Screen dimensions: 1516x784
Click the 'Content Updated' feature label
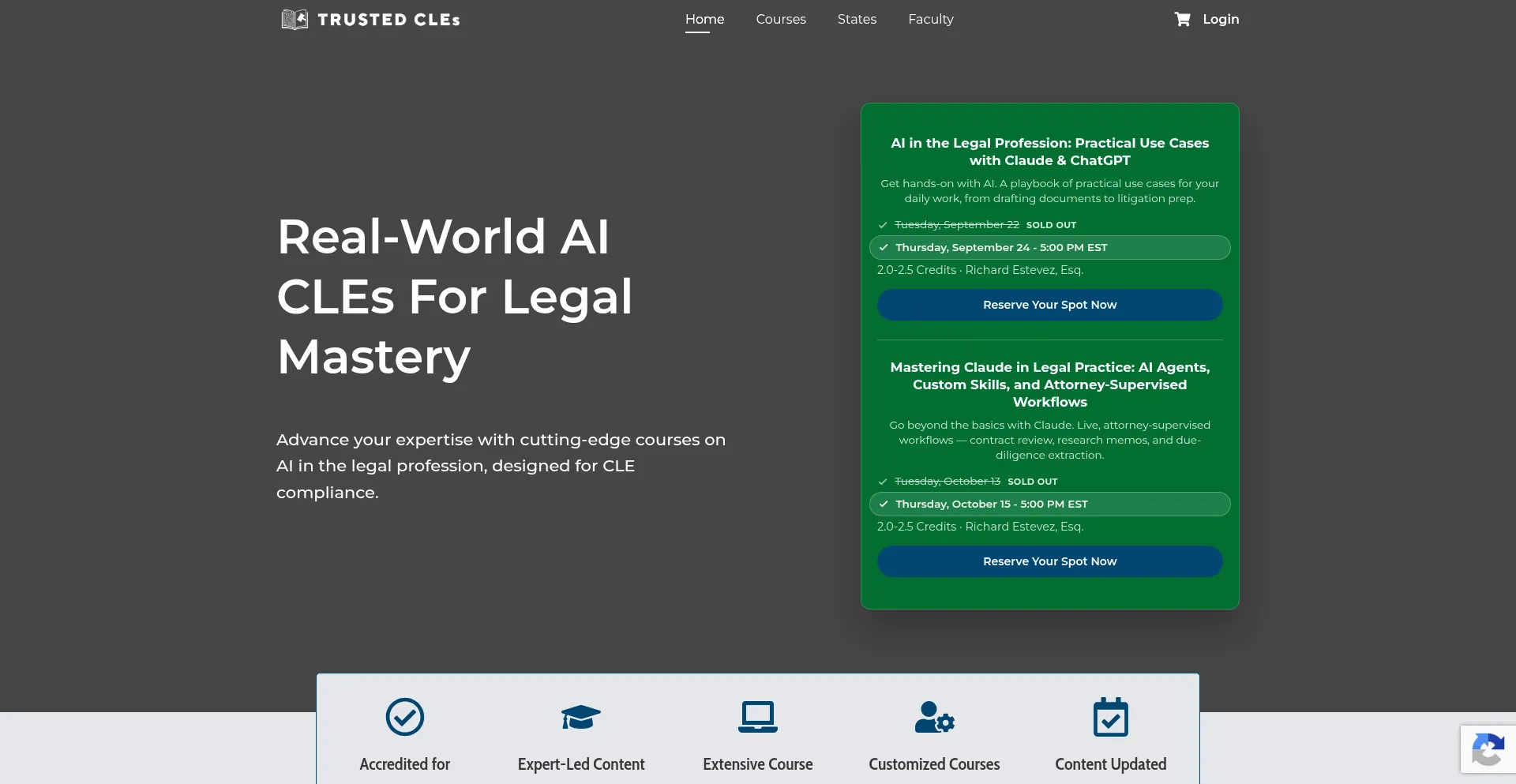pyautogui.click(x=1111, y=764)
